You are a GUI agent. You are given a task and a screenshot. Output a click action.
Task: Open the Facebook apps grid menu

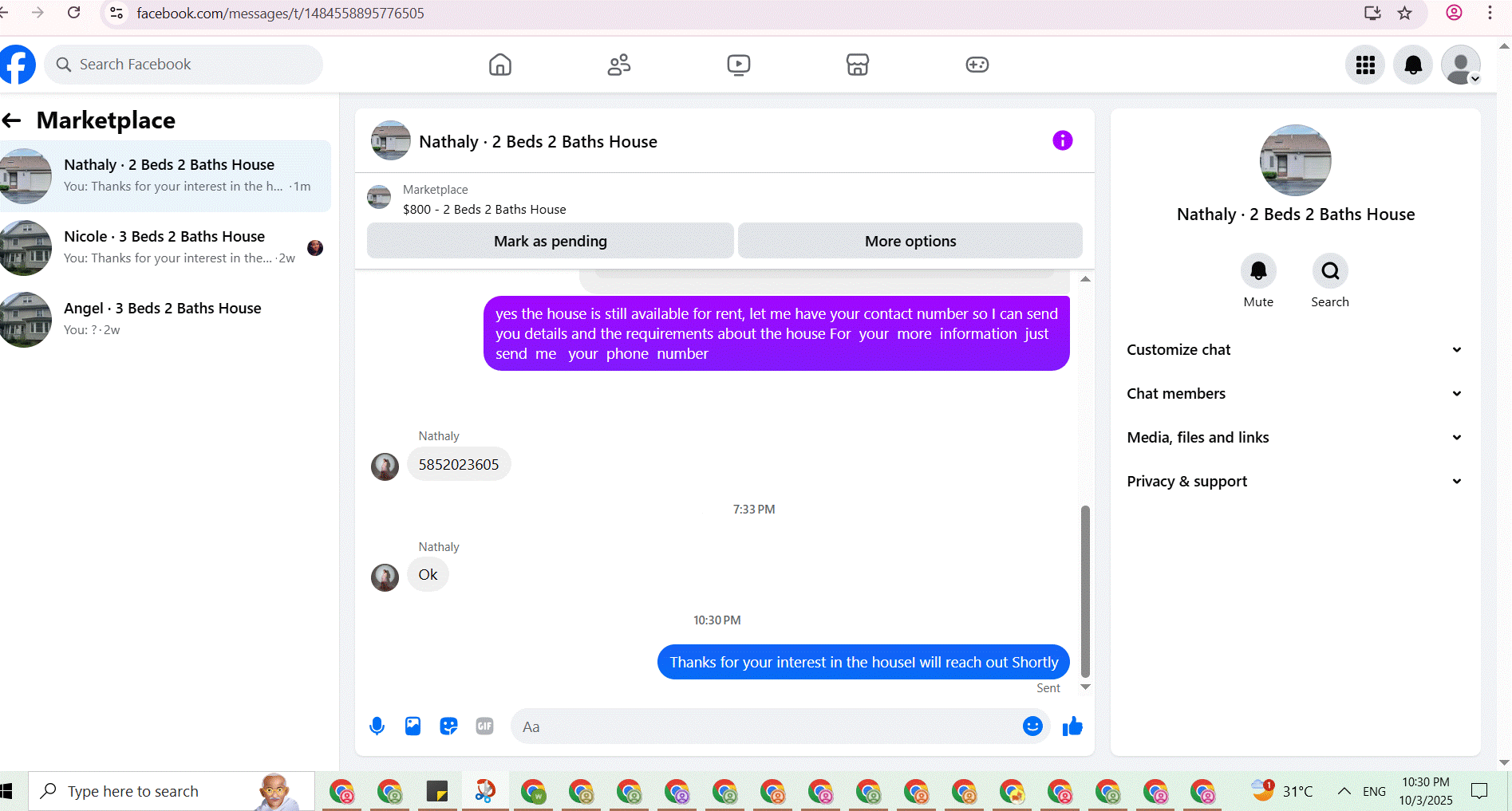pyautogui.click(x=1365, y=65)
